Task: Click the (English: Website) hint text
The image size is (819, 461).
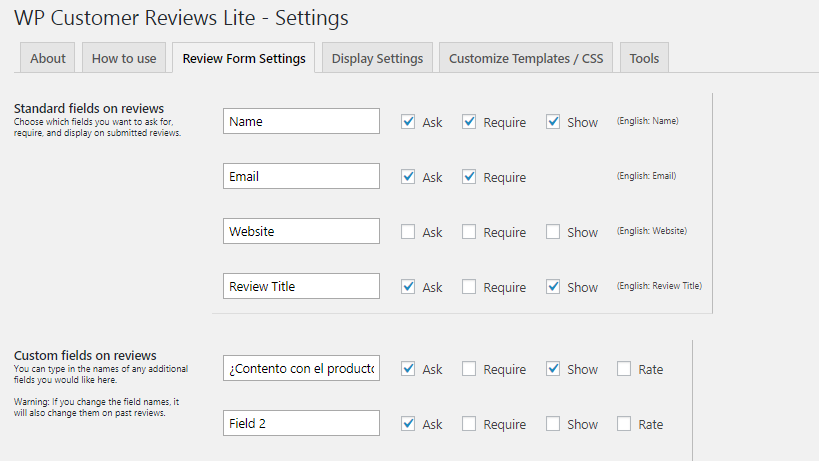Action: 652,231
